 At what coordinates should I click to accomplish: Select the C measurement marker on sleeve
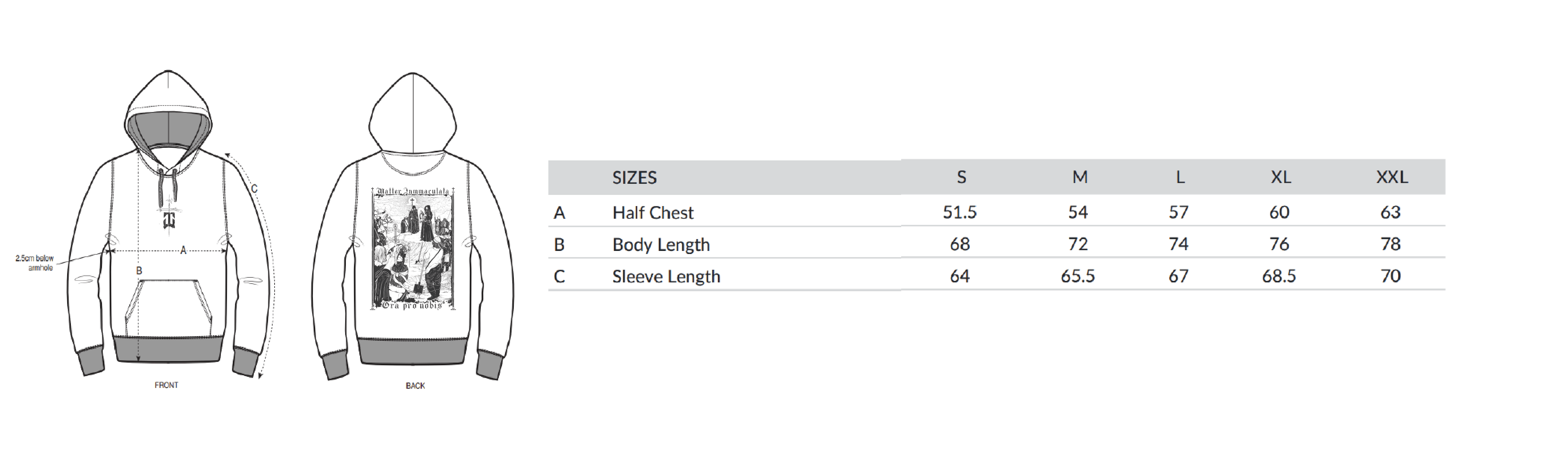tap(255, 189)
